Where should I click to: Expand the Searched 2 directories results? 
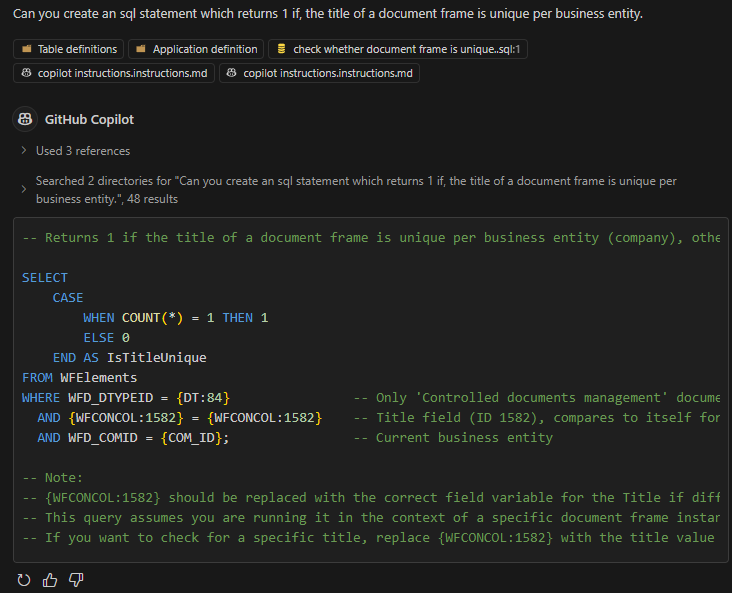click(24, 189)
